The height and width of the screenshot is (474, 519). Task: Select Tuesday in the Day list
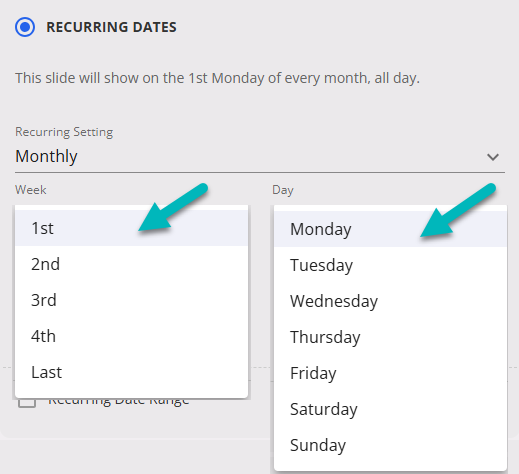(390, 265)
